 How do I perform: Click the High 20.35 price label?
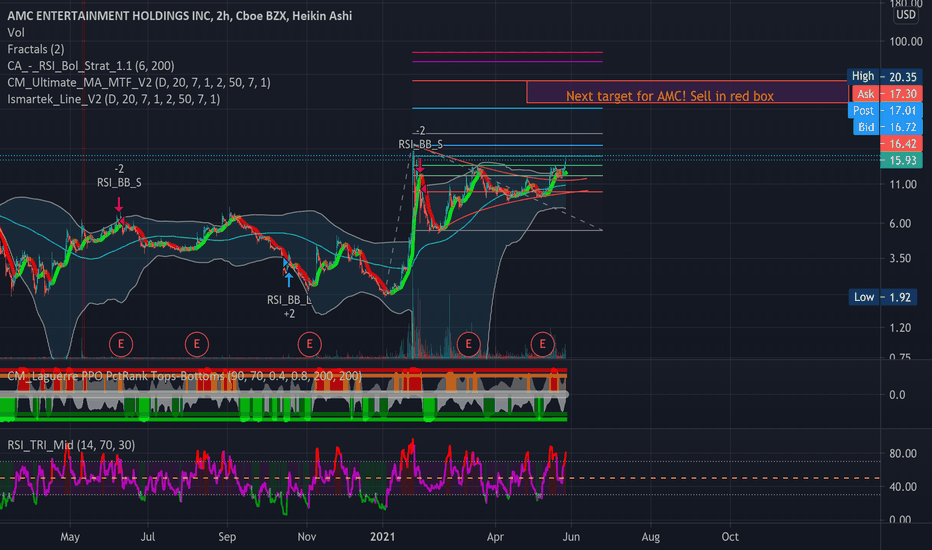884,77
